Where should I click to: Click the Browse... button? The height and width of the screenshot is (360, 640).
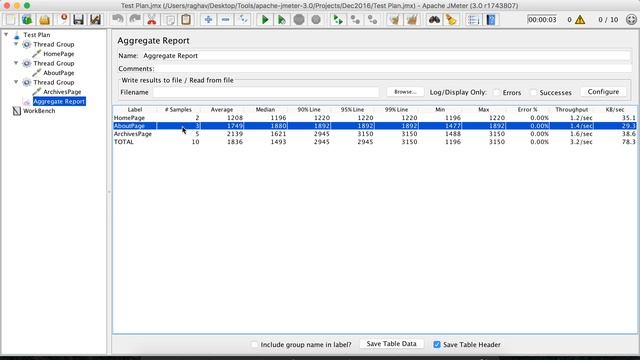405,92
